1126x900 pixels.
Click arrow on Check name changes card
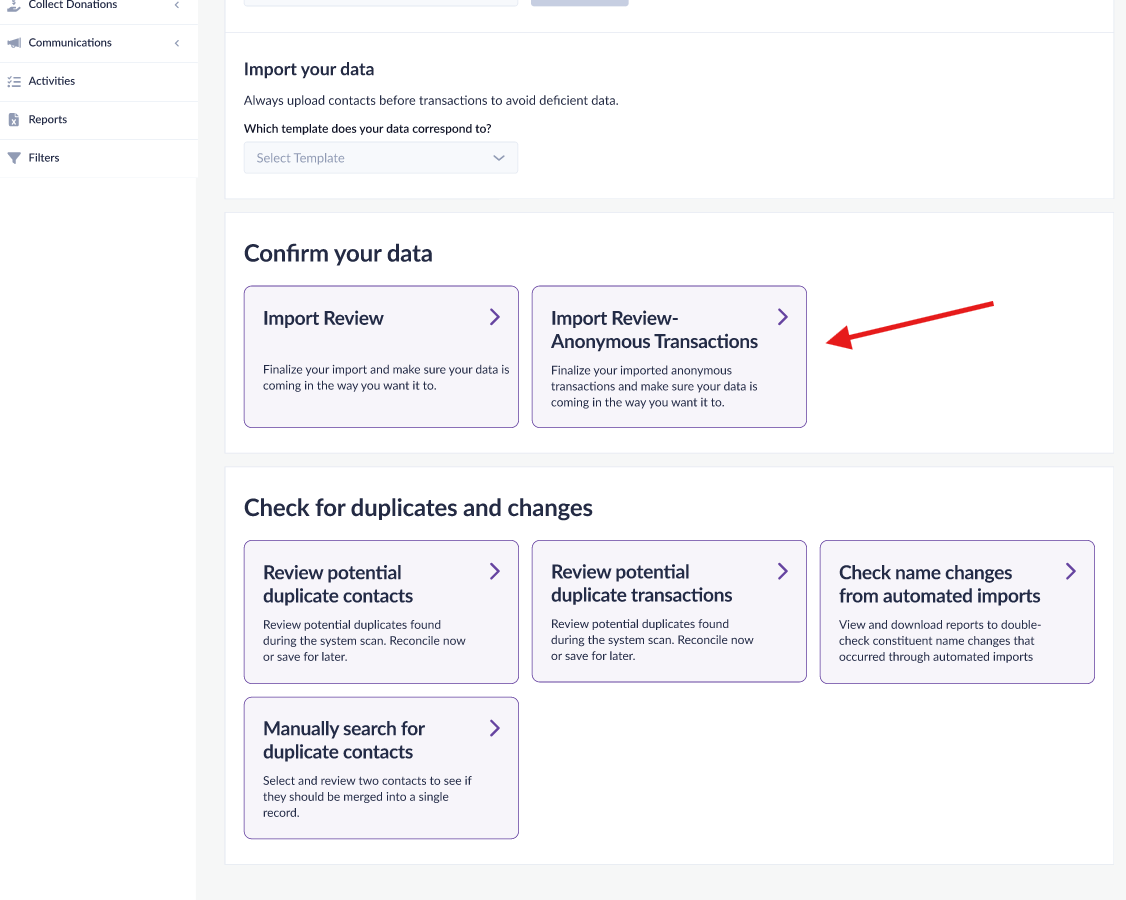[1070, 571]
